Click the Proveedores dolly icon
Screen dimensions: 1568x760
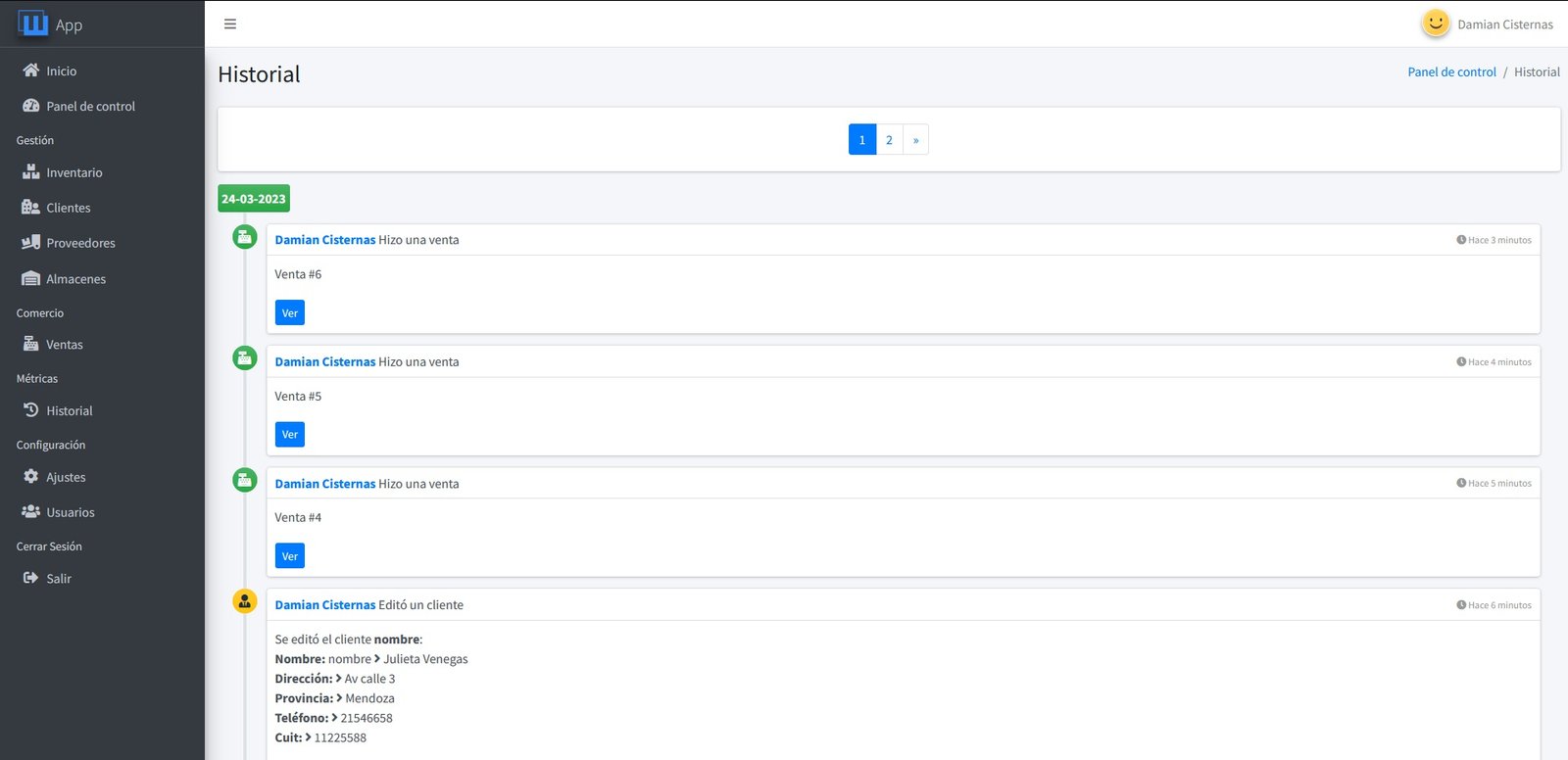coord(31,243)
